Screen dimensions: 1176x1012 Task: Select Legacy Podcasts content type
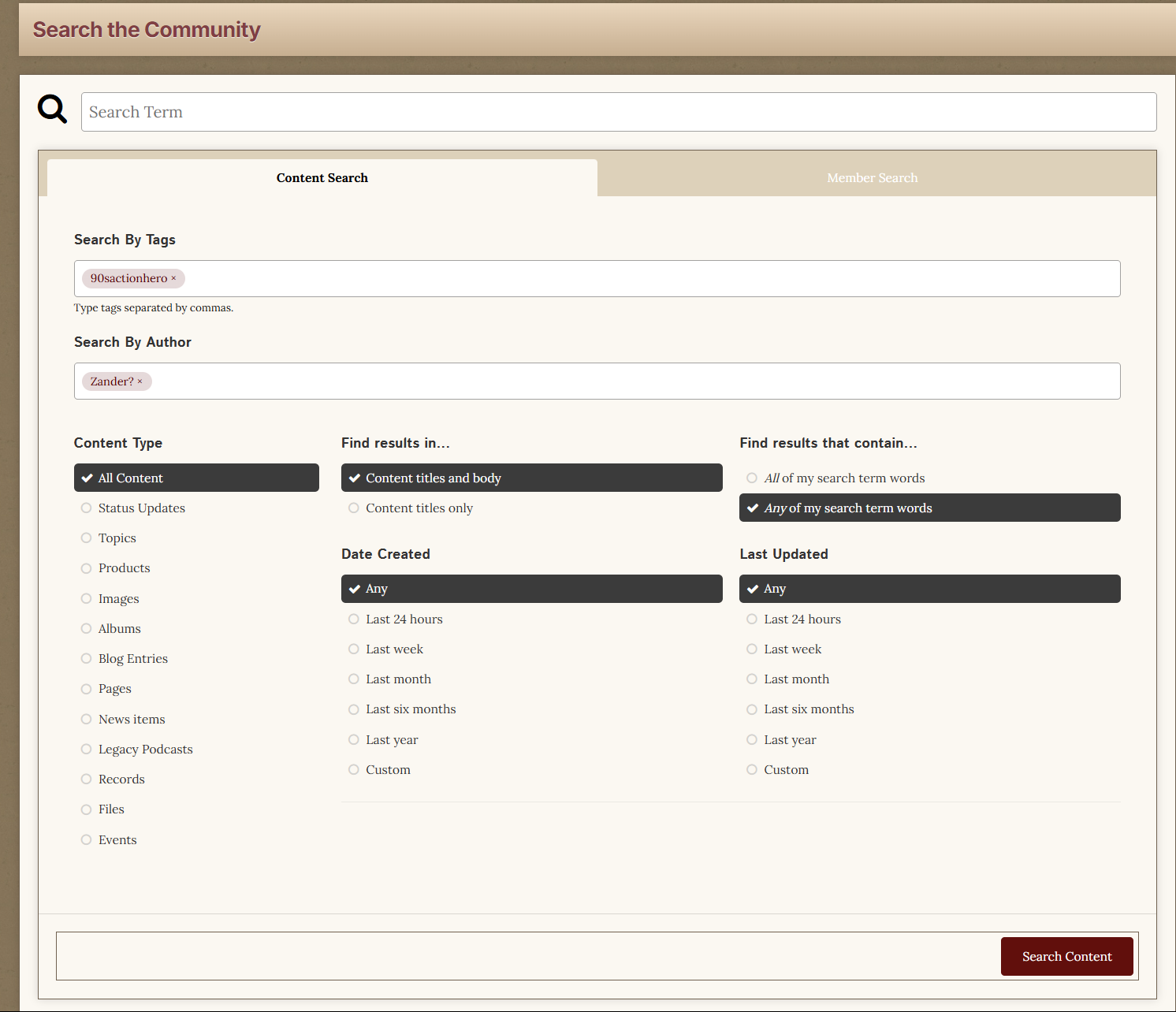click(x=145, y=750)
